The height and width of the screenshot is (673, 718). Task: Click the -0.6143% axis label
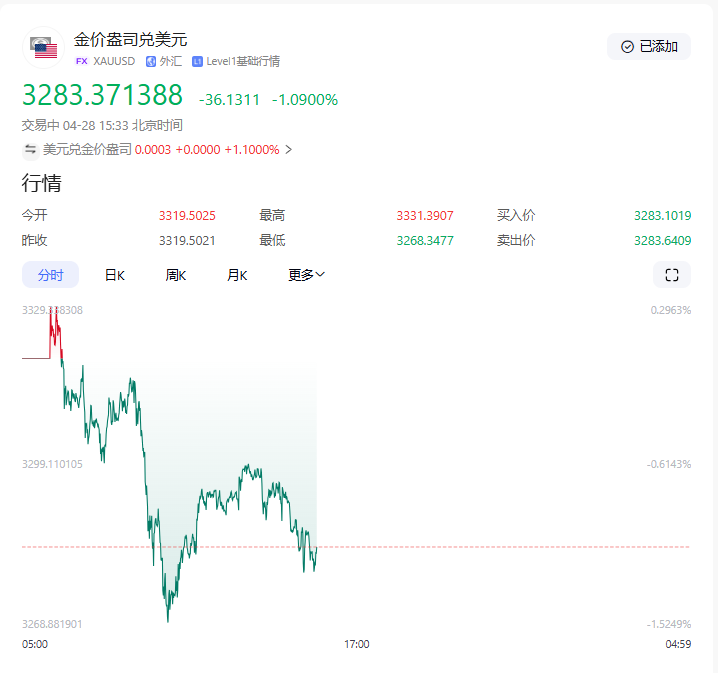(x=669, y=464)
